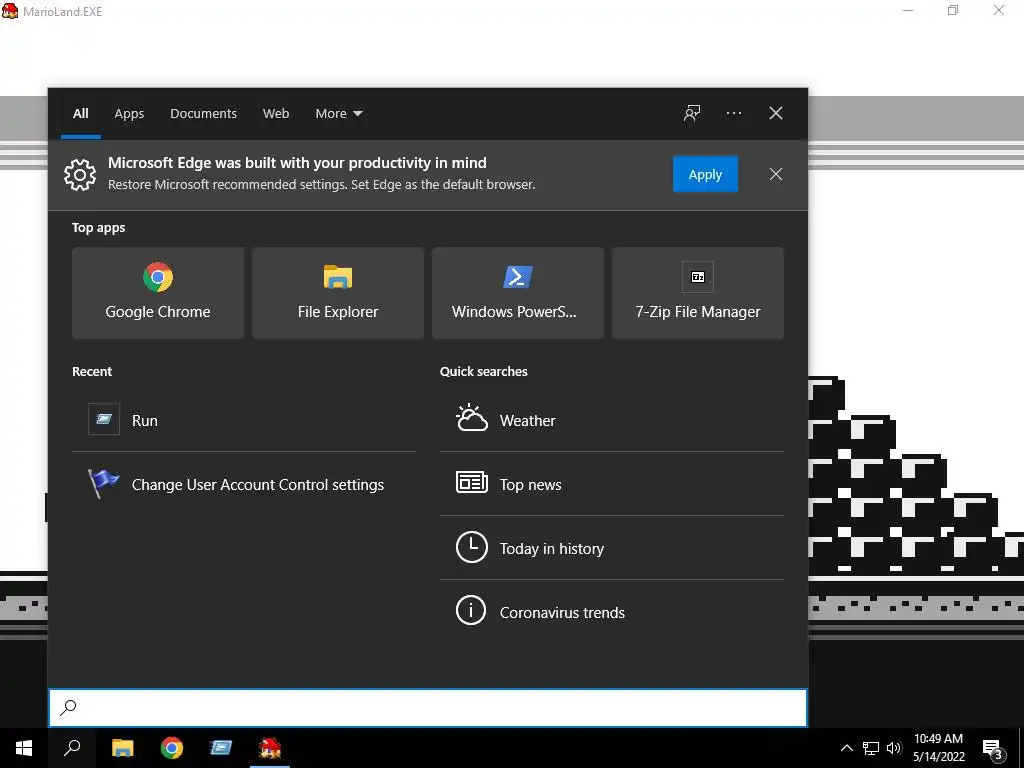Open the taskbar clock showing 10:49 AM
1024x768 pixels.
(938, 748)
